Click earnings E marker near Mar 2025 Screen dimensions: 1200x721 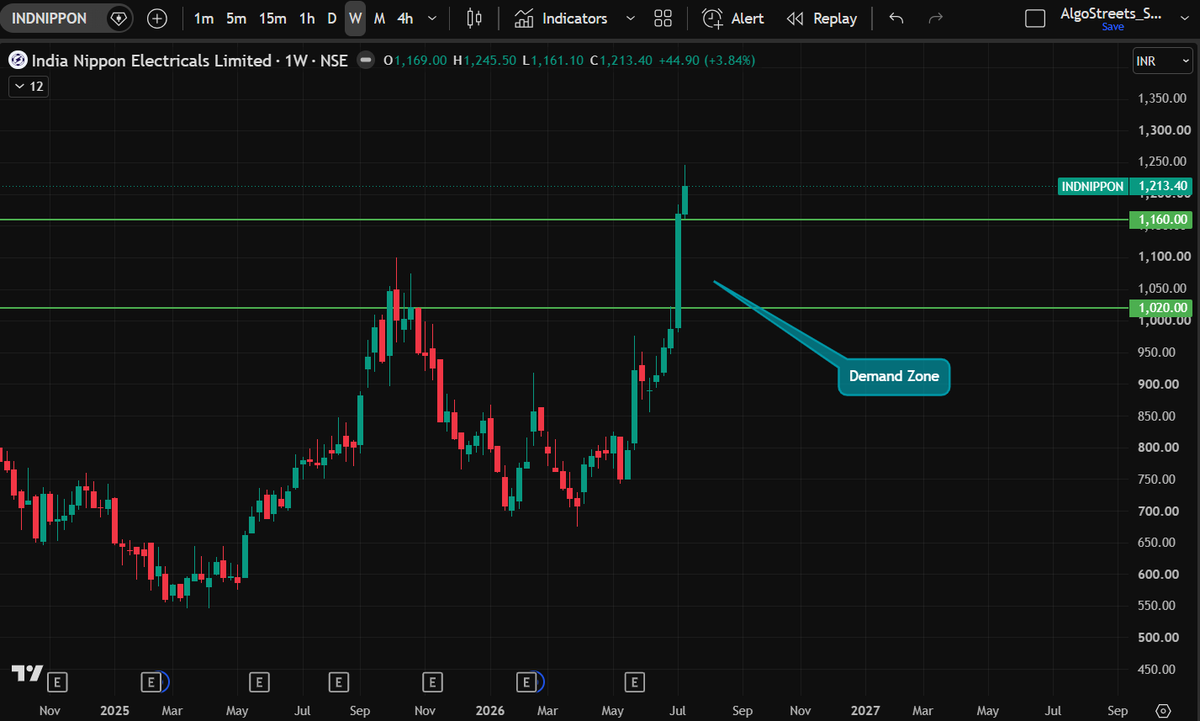point(152,682)
